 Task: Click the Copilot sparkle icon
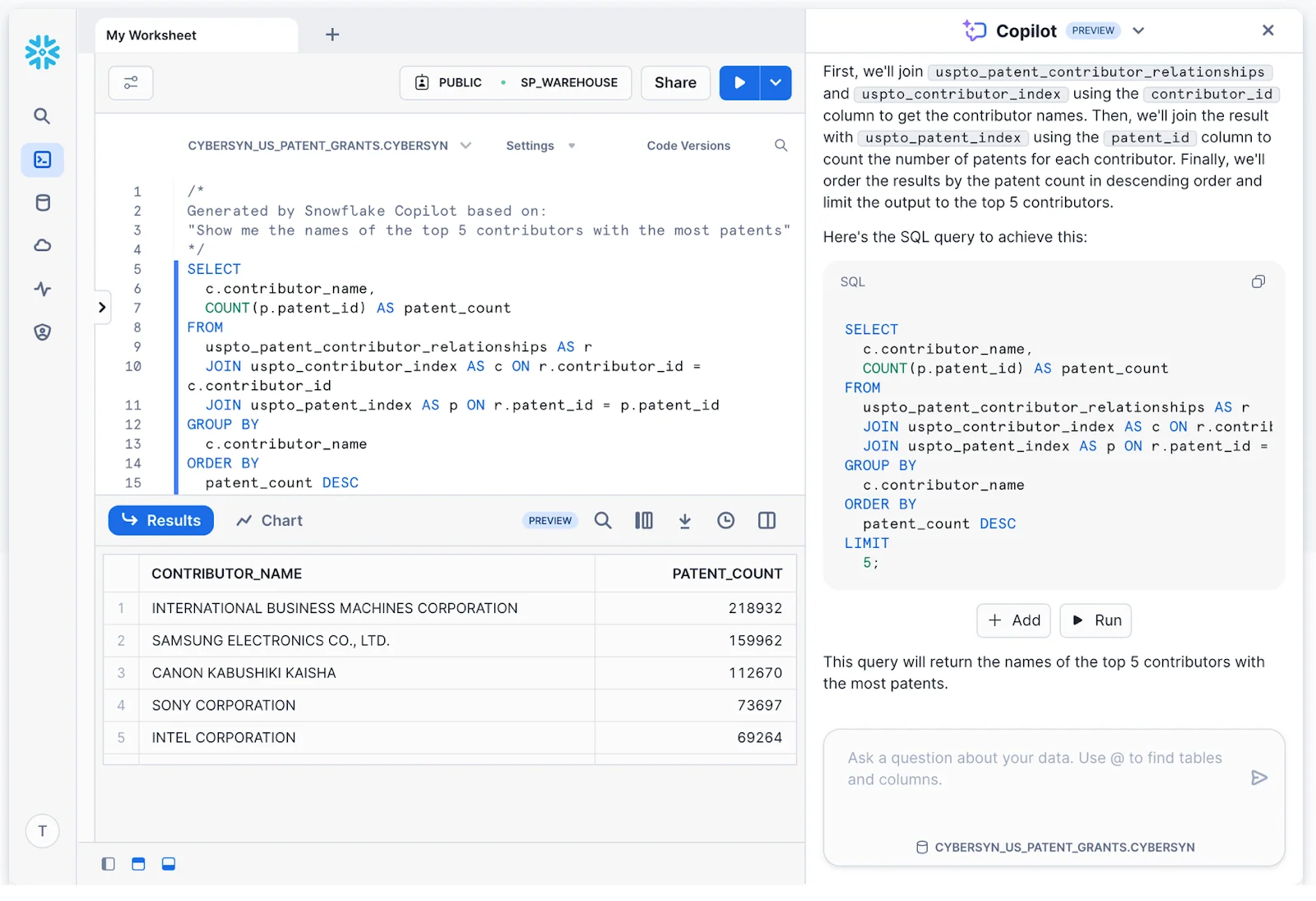point(975,30)
